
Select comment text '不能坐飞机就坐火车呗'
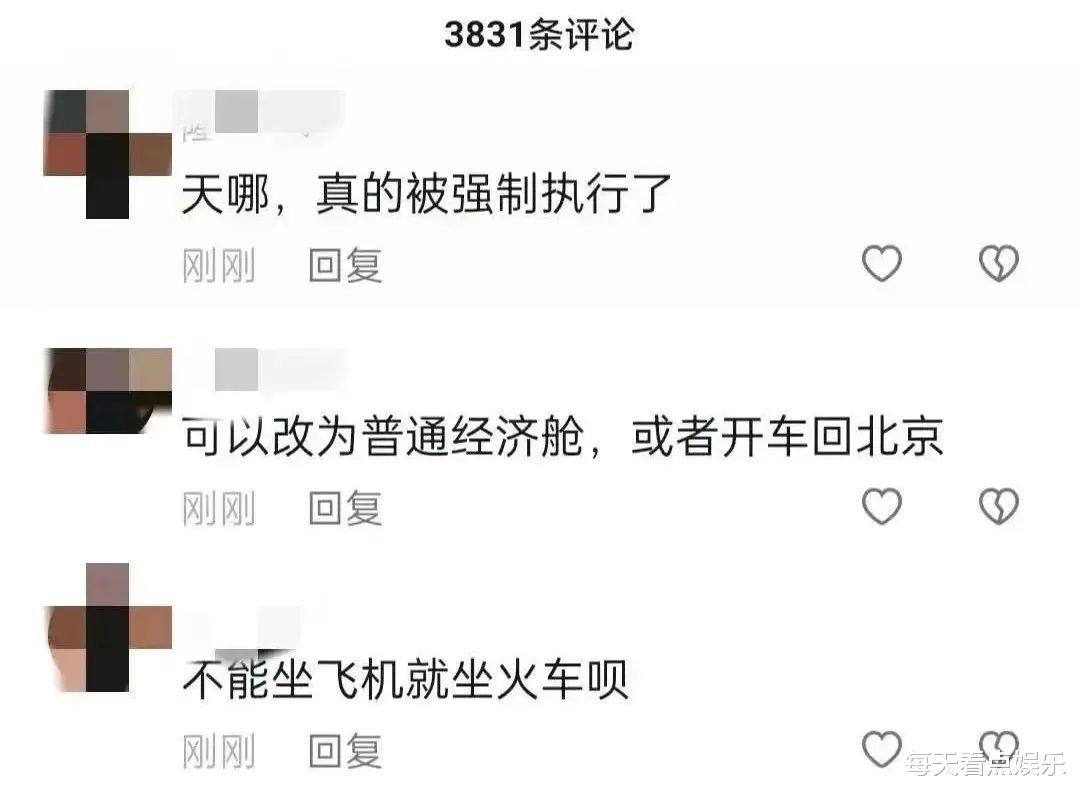(405, 679)
